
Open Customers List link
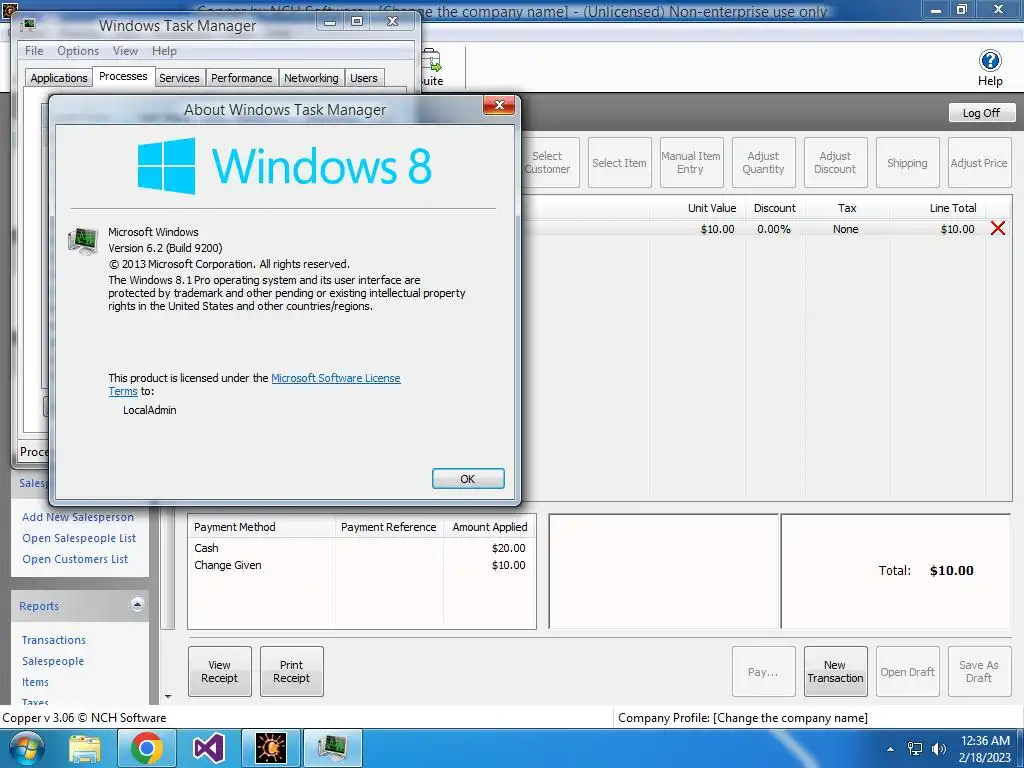[75, 559]
